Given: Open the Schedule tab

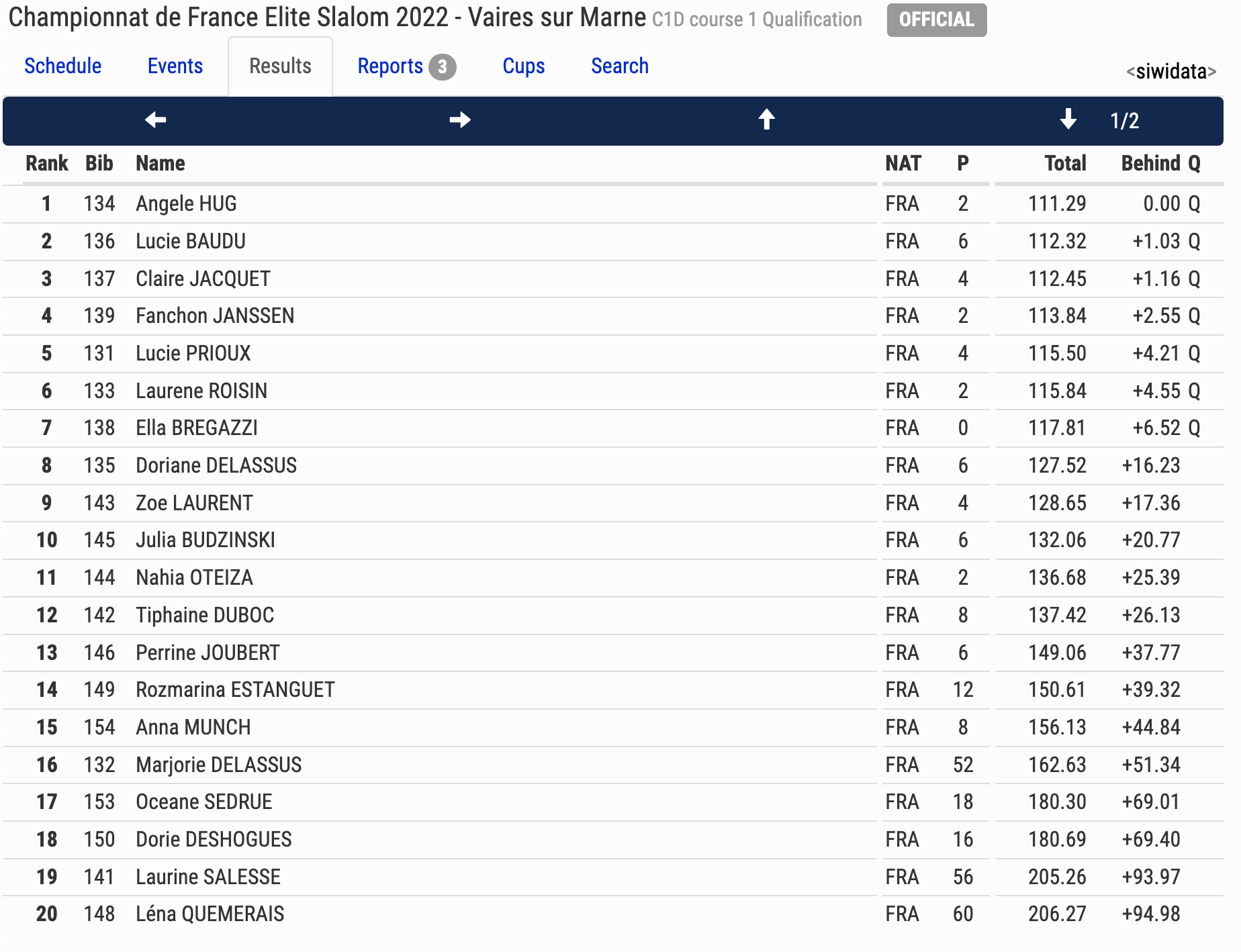Looking at the screenshot, I should coord(63,66).
